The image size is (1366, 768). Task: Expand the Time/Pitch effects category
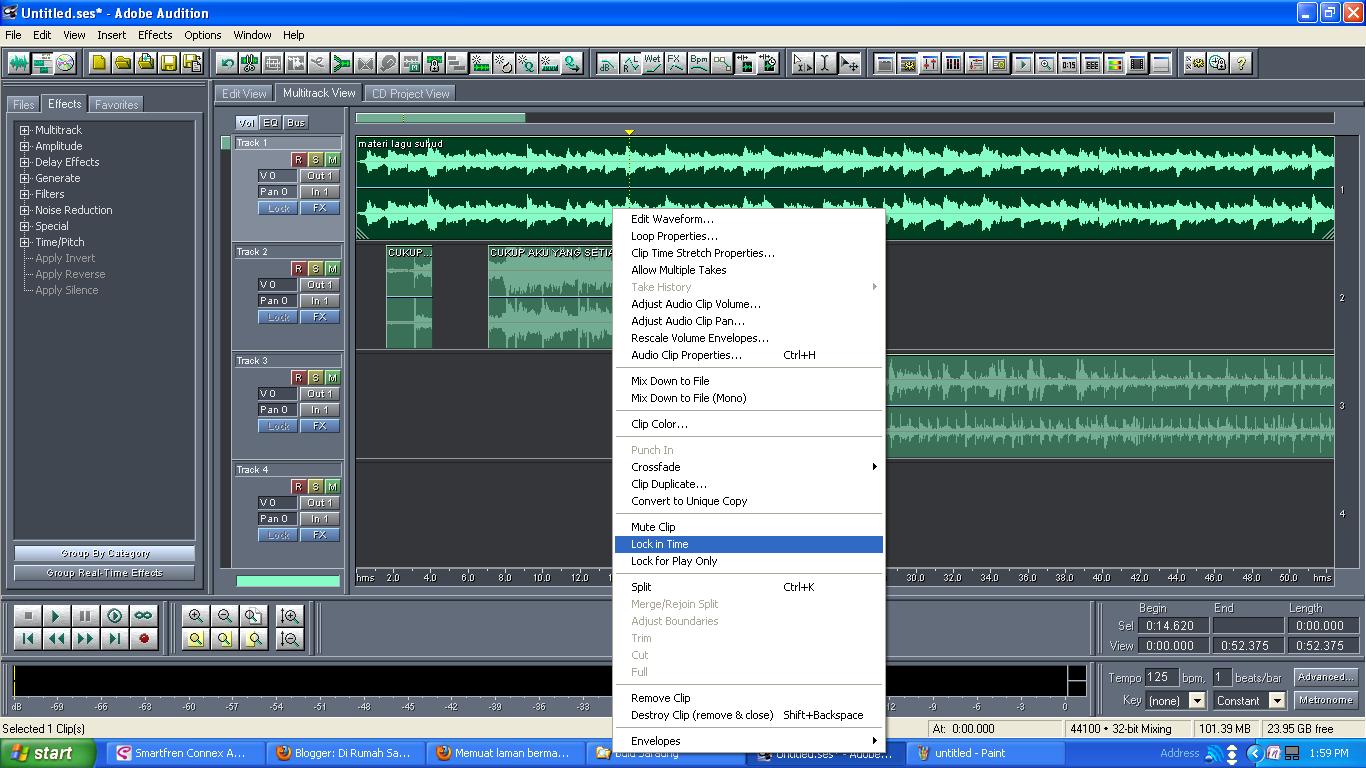click(25, 243)
